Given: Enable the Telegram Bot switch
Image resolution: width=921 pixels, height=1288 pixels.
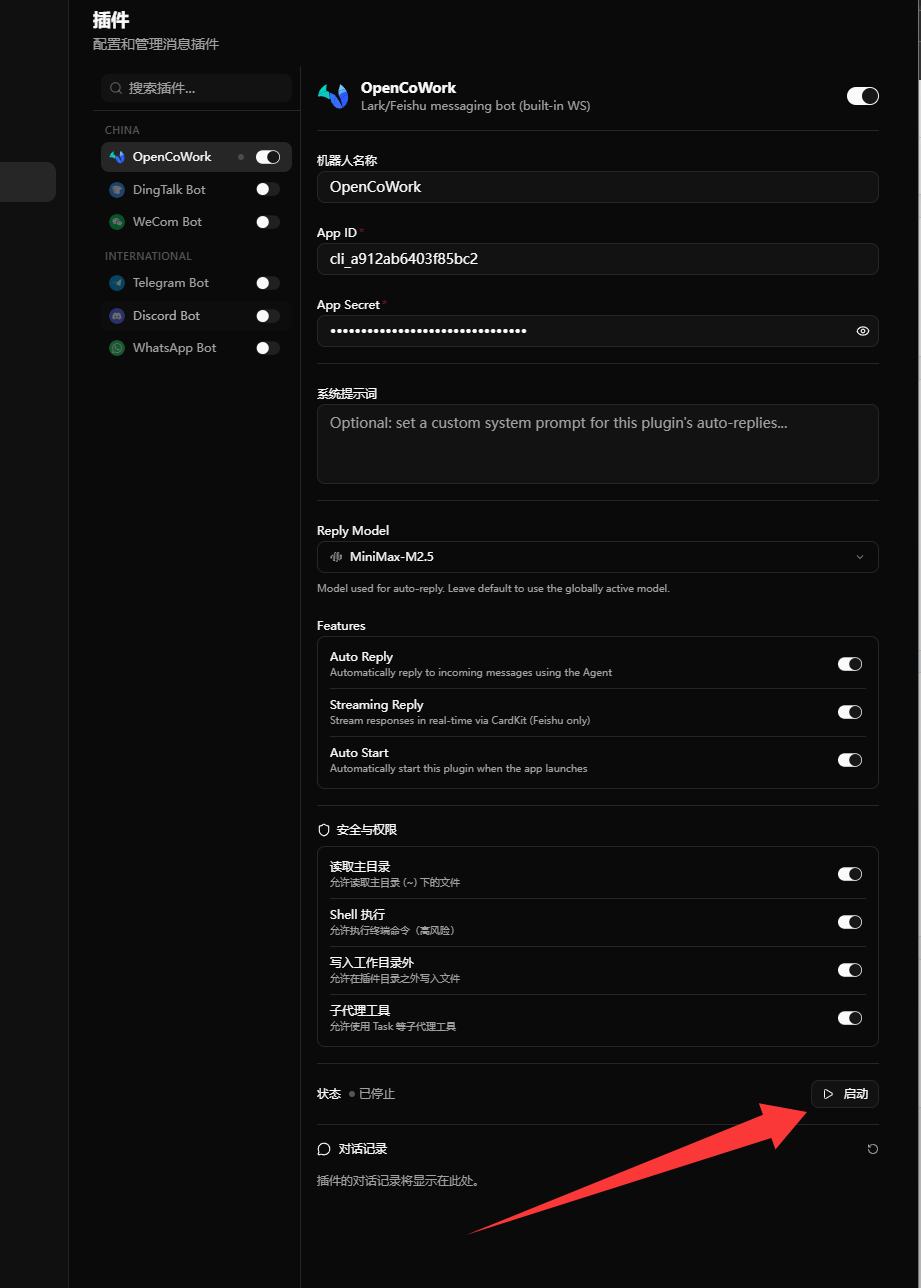Looking at the screenshot, I should [x=268, y=283].
